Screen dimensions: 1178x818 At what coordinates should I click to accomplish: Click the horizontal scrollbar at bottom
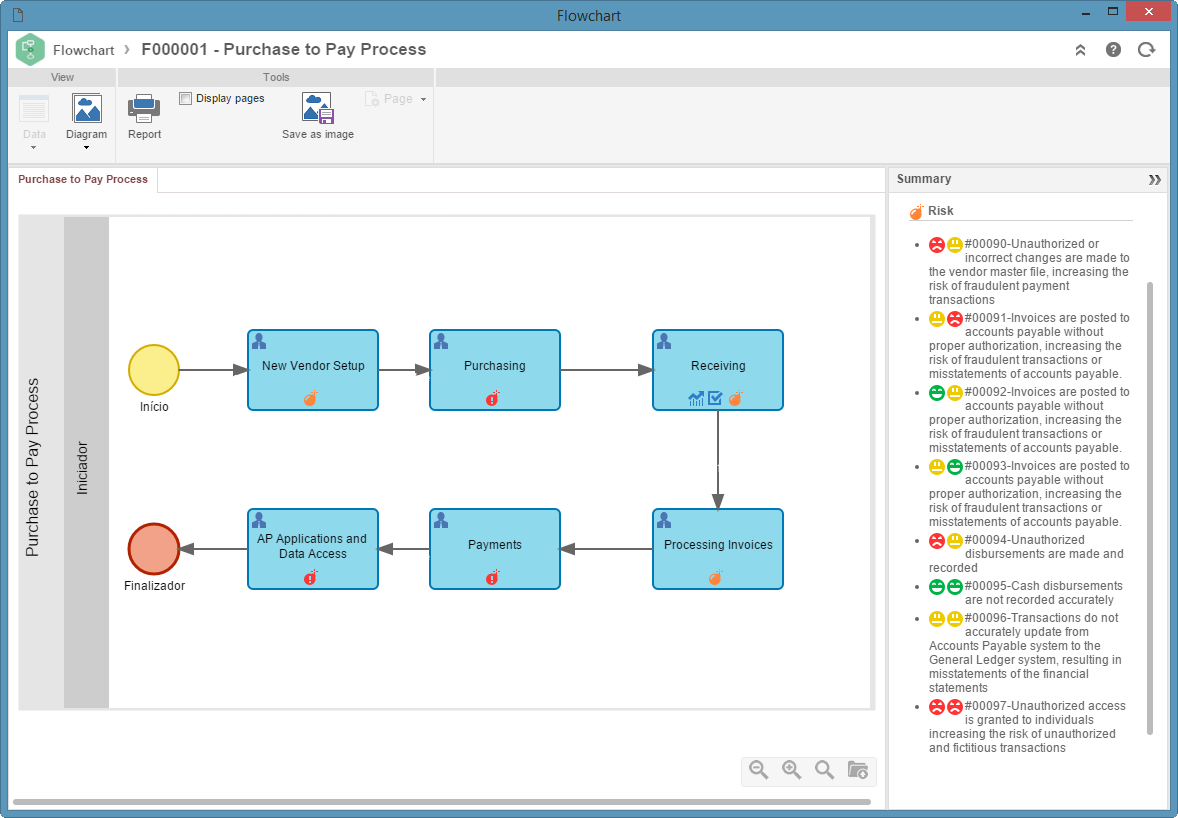pyautogui.click(x=442, y=802)
